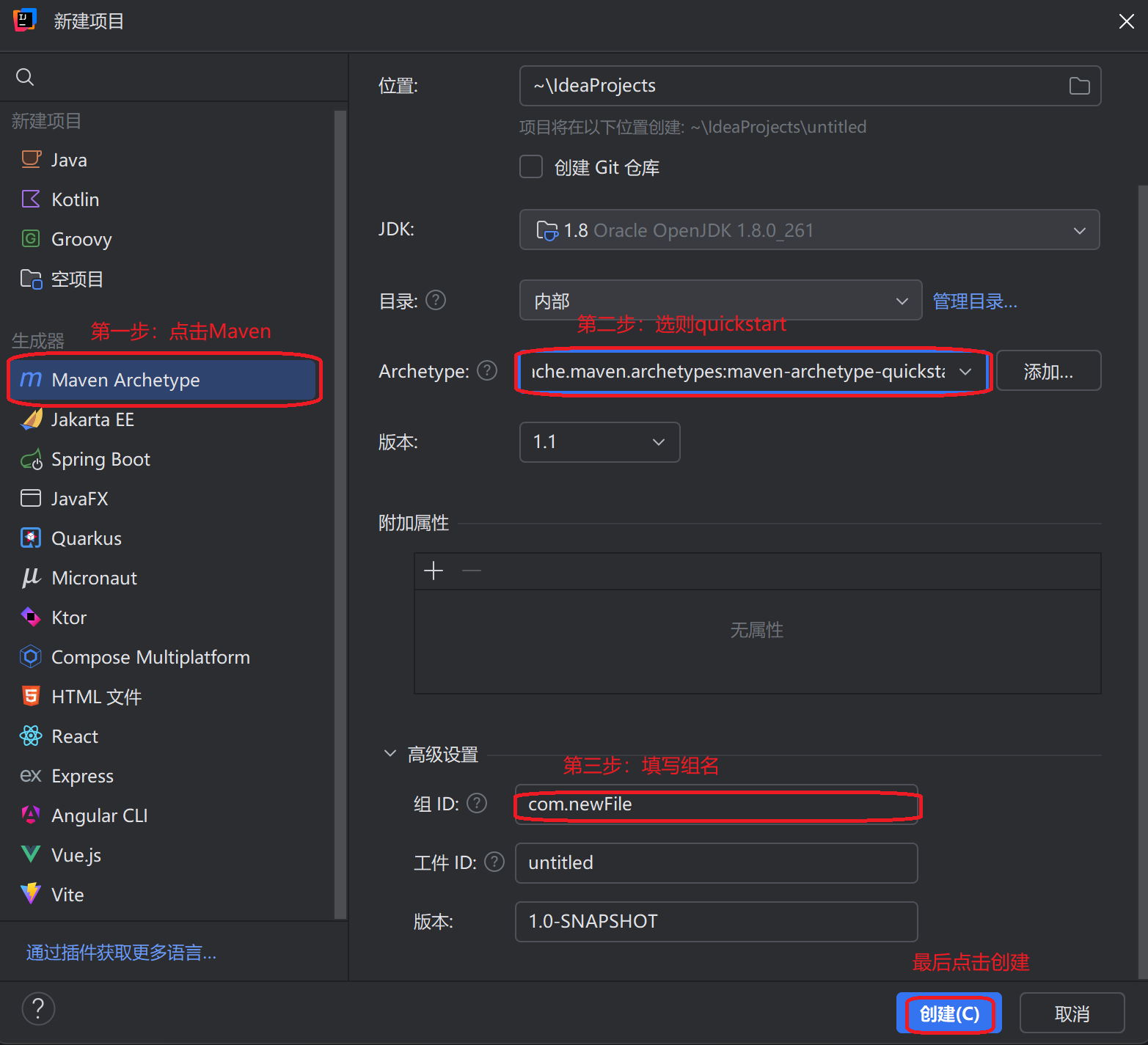The image size is (1148, 1045).
Task: Click the search magnifier icon
Action: tap(25, 77)
